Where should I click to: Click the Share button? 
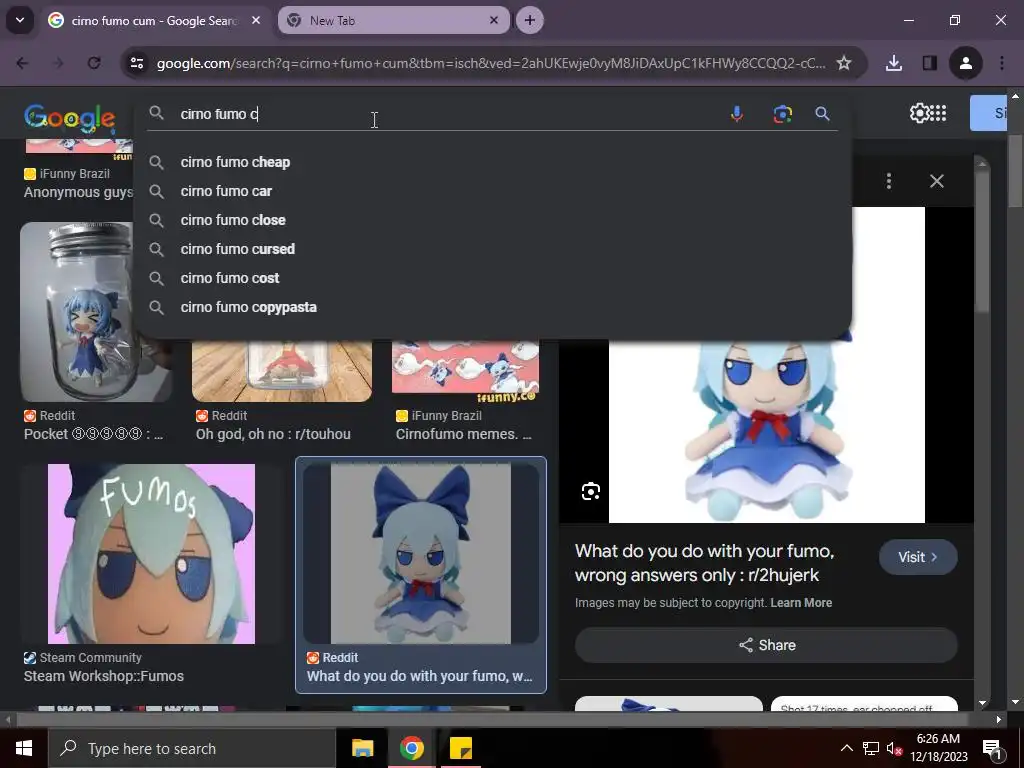767,645
